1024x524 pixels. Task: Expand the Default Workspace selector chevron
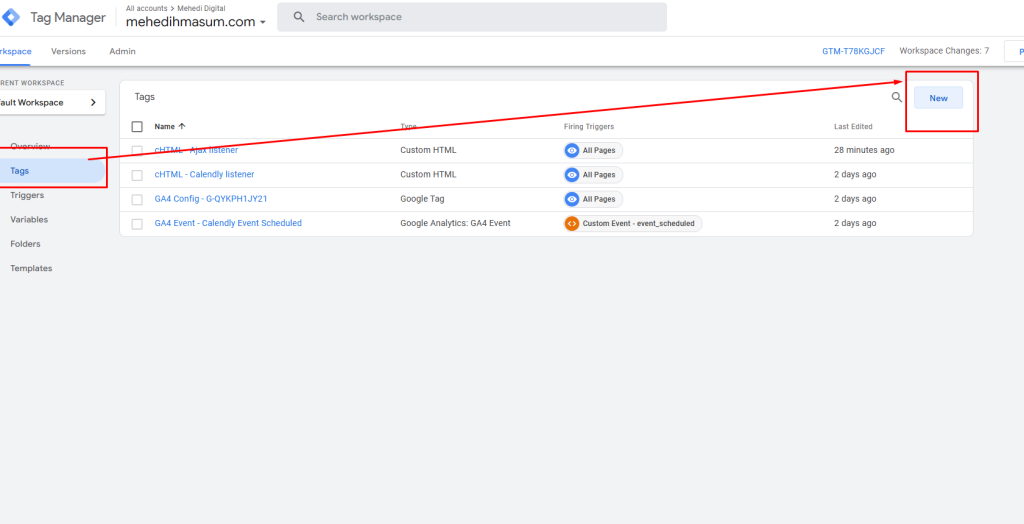point(93,103)
